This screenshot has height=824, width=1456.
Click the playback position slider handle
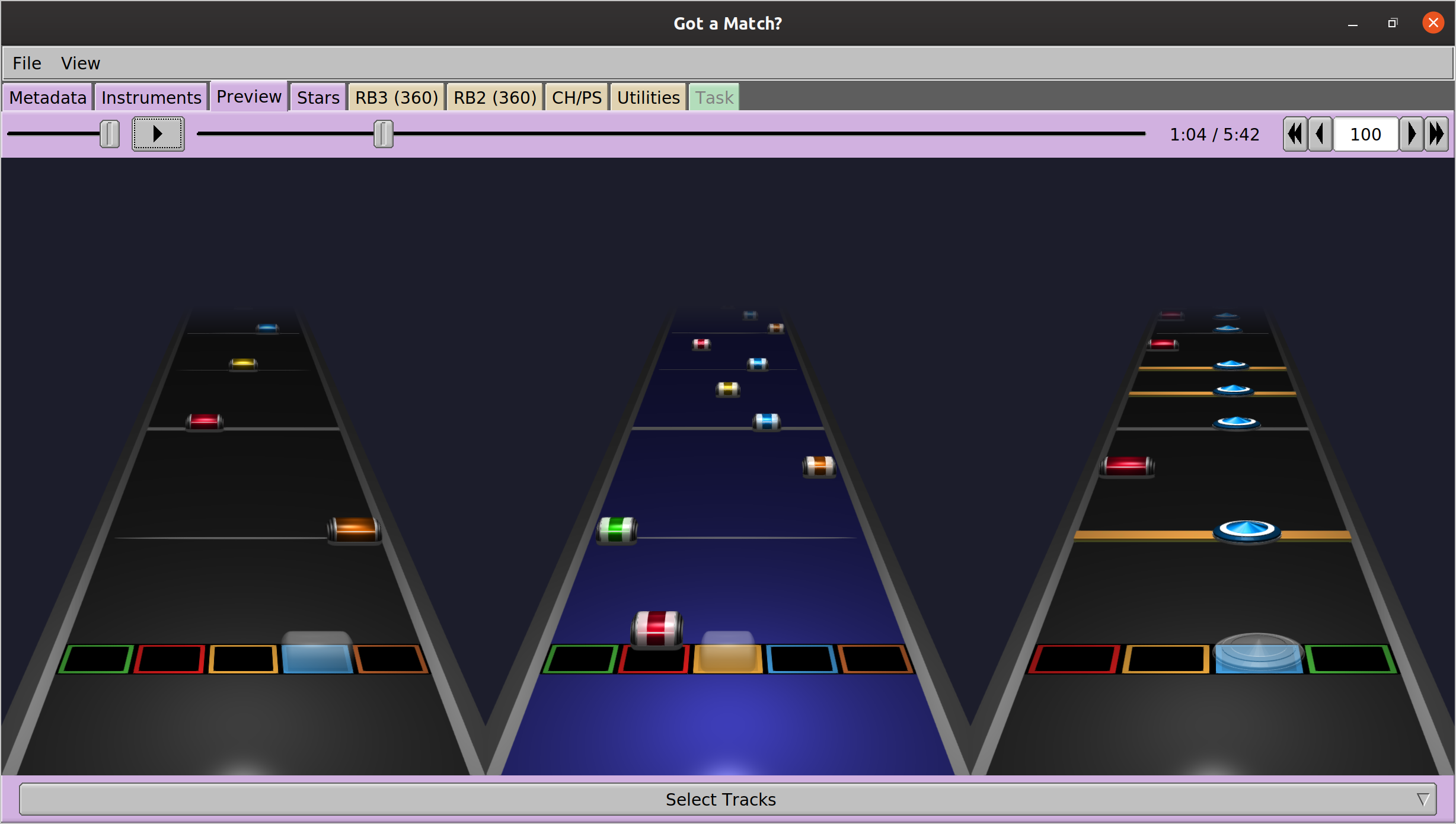tap(382, 134)
